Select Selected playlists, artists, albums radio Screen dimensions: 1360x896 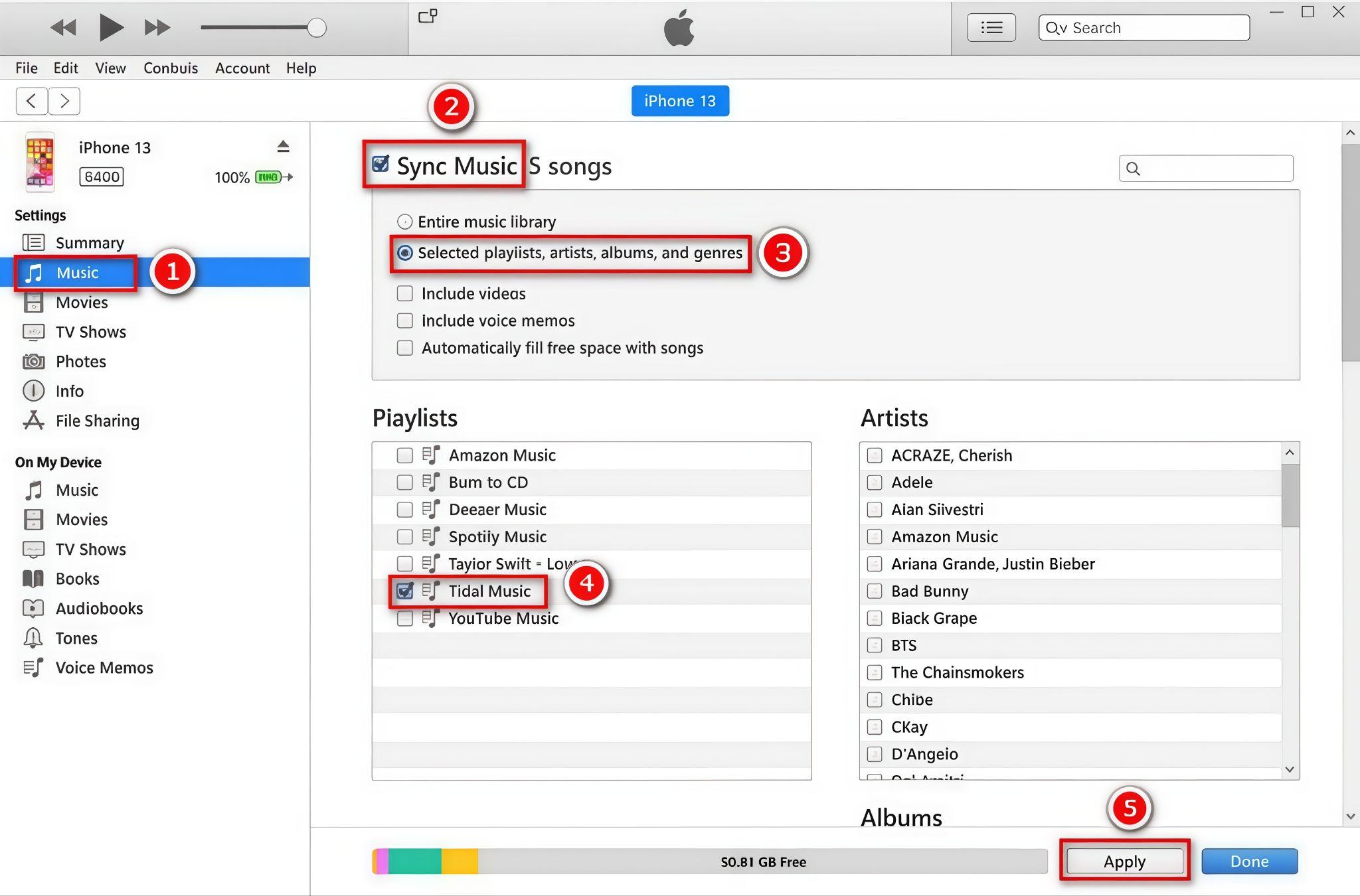pos(404,253)
